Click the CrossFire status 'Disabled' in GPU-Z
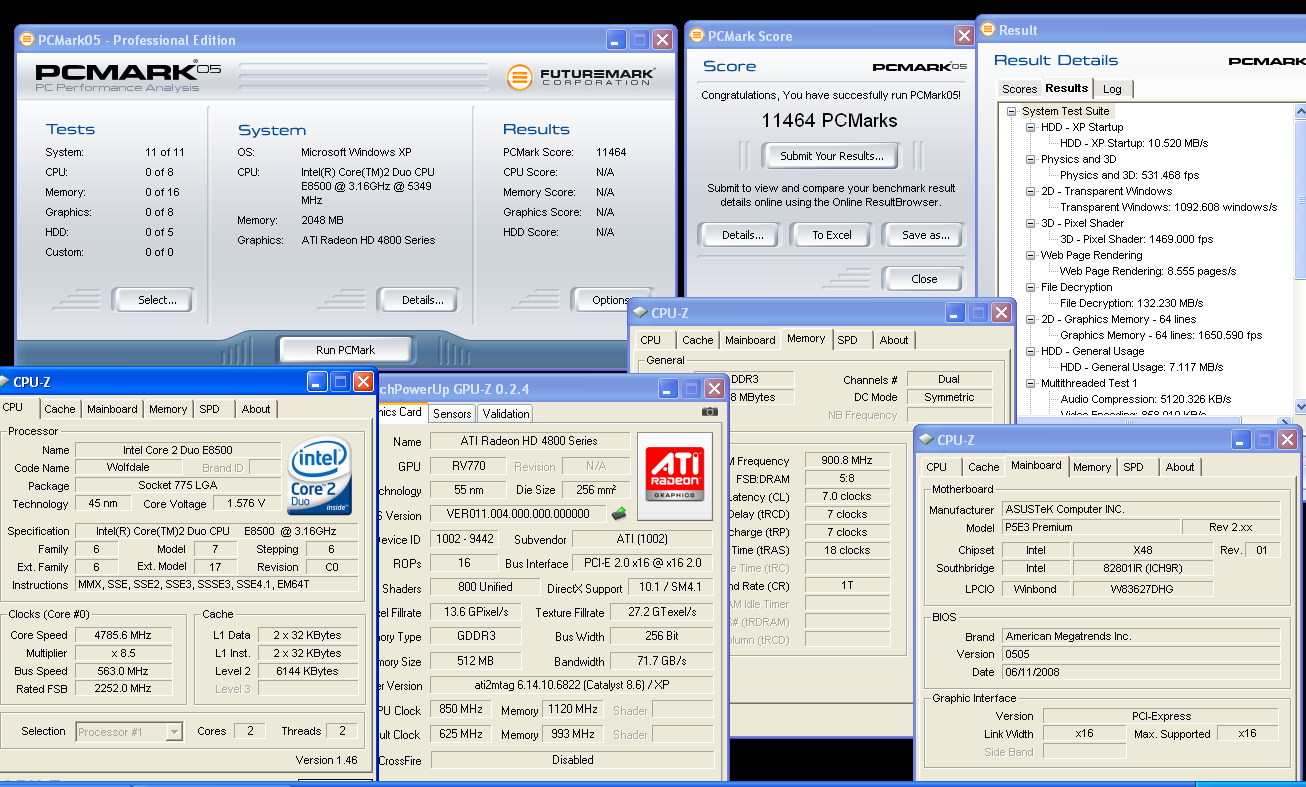Screen dimensions: 1306x787 (572, 760)
